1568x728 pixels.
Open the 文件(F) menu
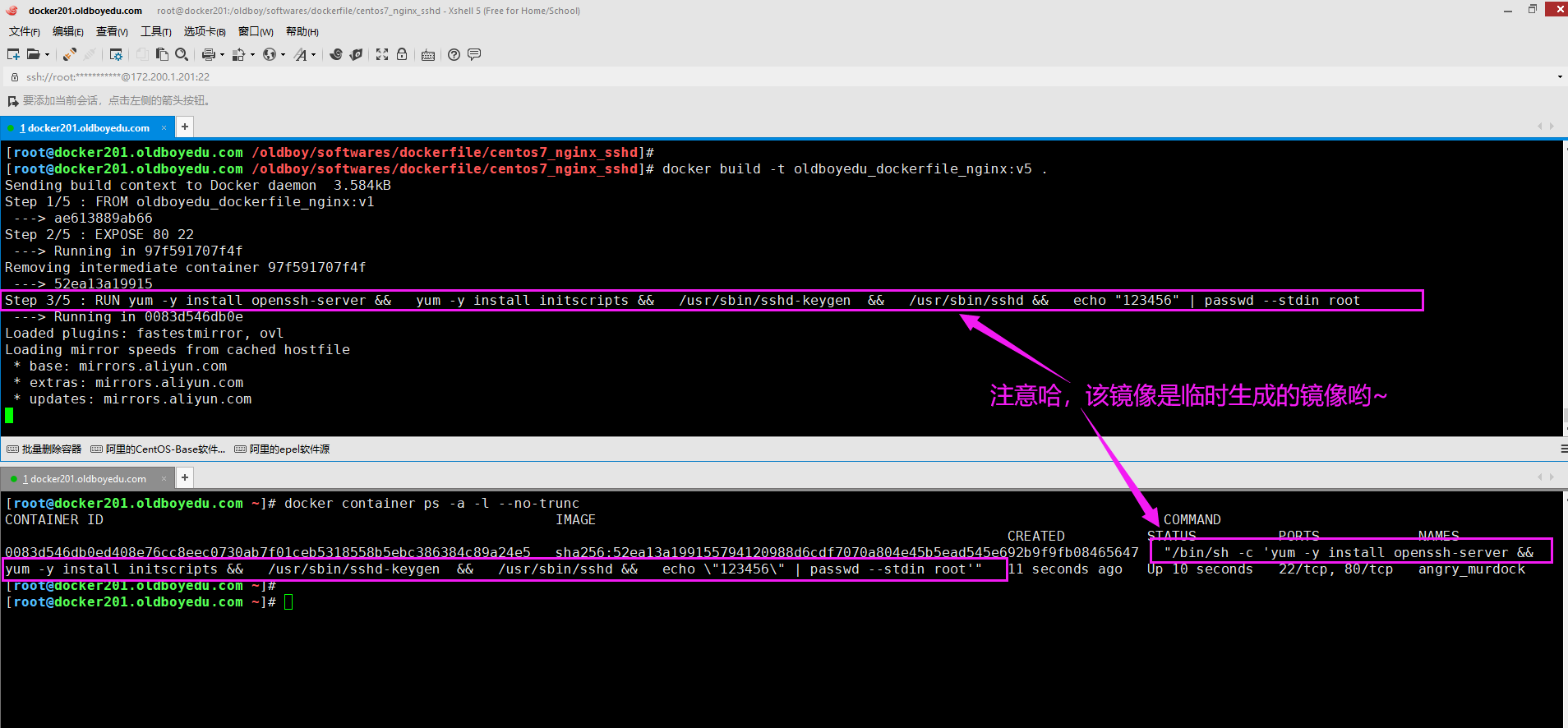click(x=24, y=31)
